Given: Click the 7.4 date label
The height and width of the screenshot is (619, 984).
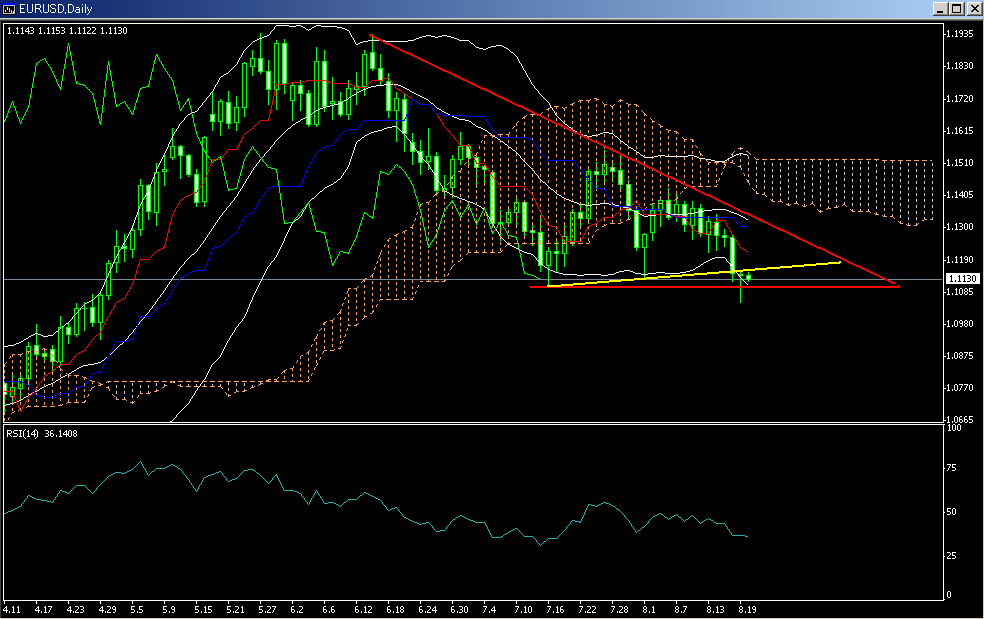Looking at the screenshot, I should (x=489, y=610).
